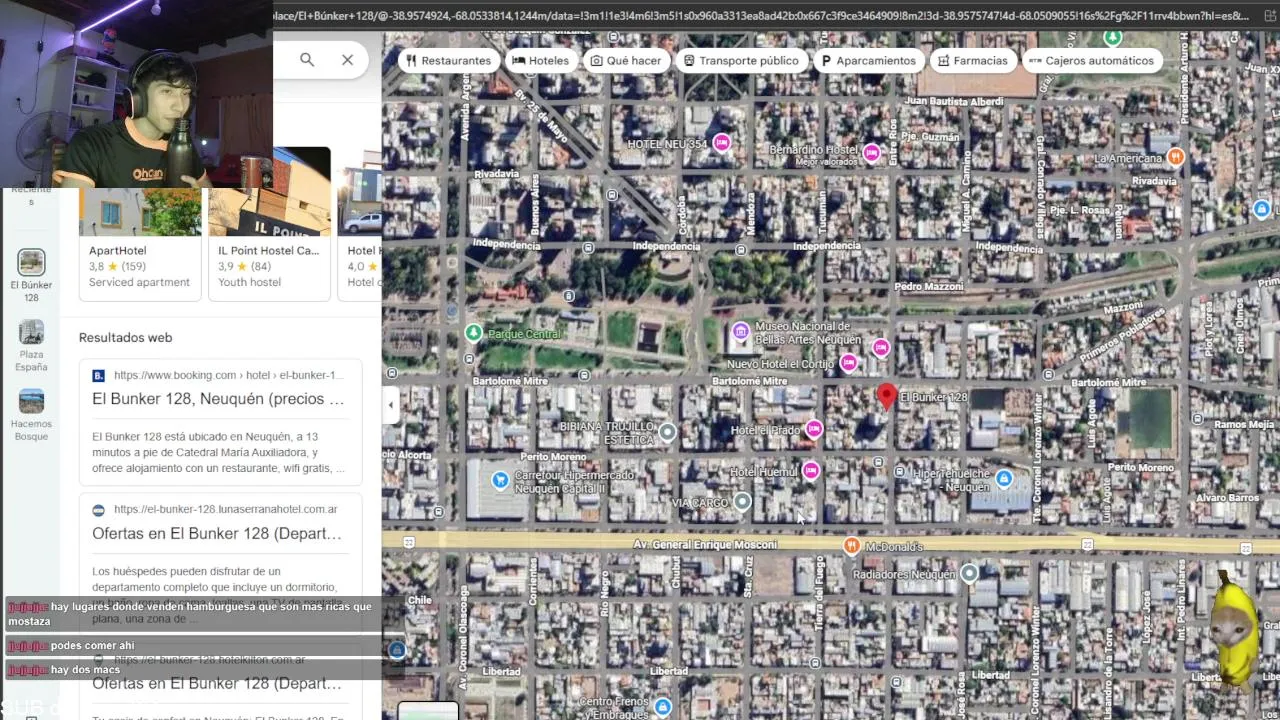Viewport: 1280px width, 720px height.
Task: Click Bernardino Hostel marker icon
Action: (871, 153)
